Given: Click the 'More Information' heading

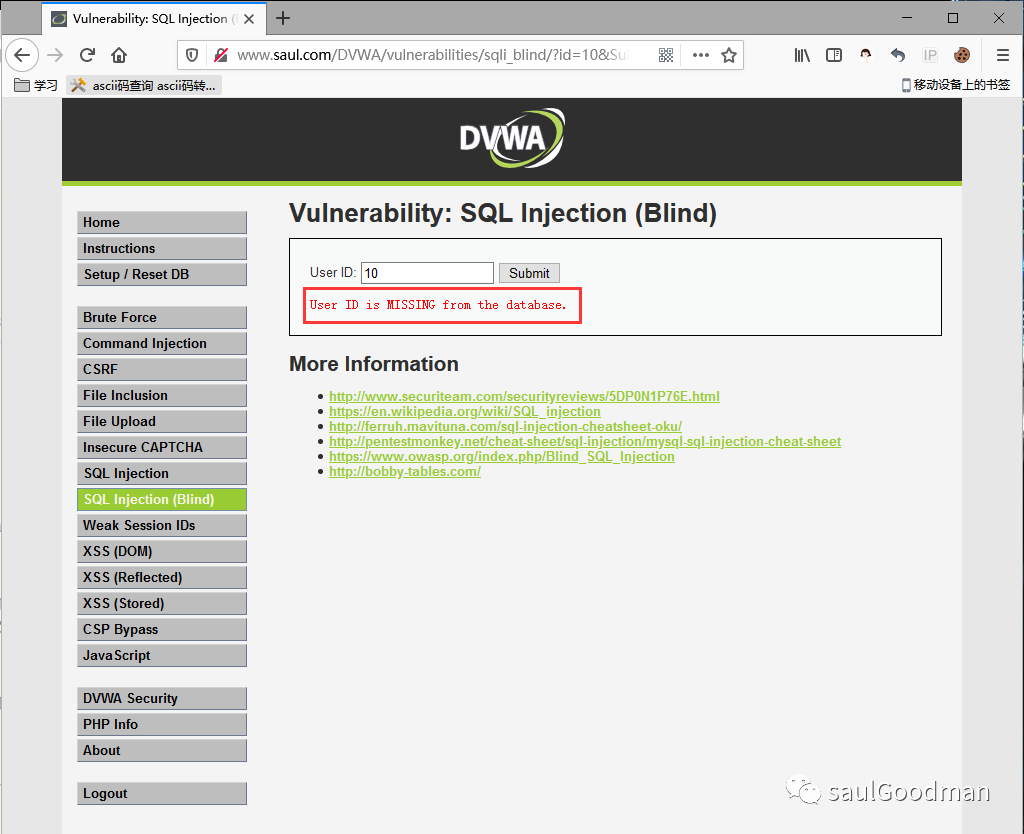Looking at the screenshot, I should click(374, 364).
